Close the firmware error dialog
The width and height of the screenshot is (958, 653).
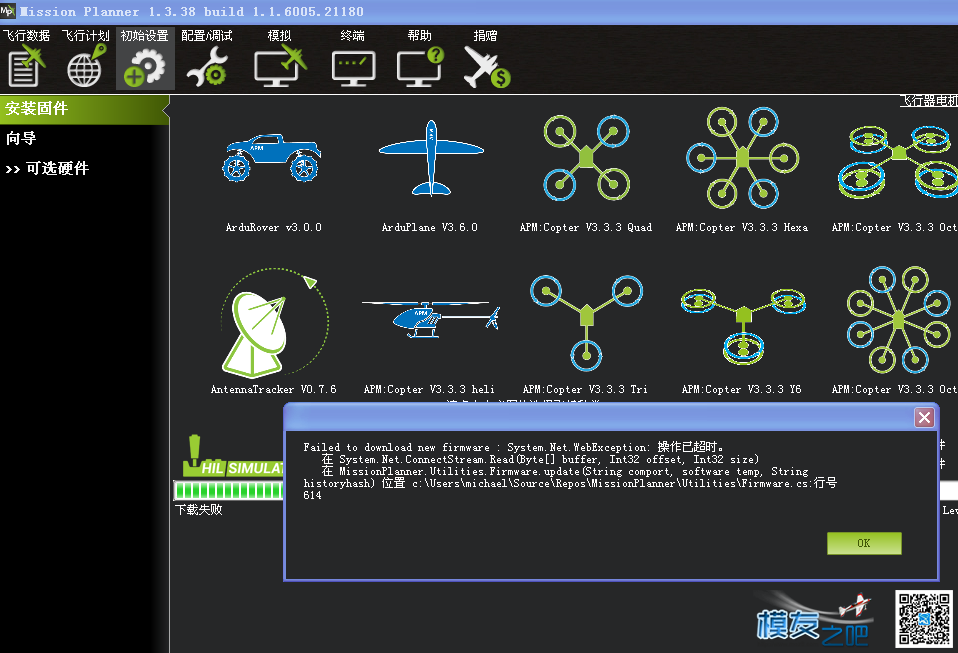(x=924, y=417)
